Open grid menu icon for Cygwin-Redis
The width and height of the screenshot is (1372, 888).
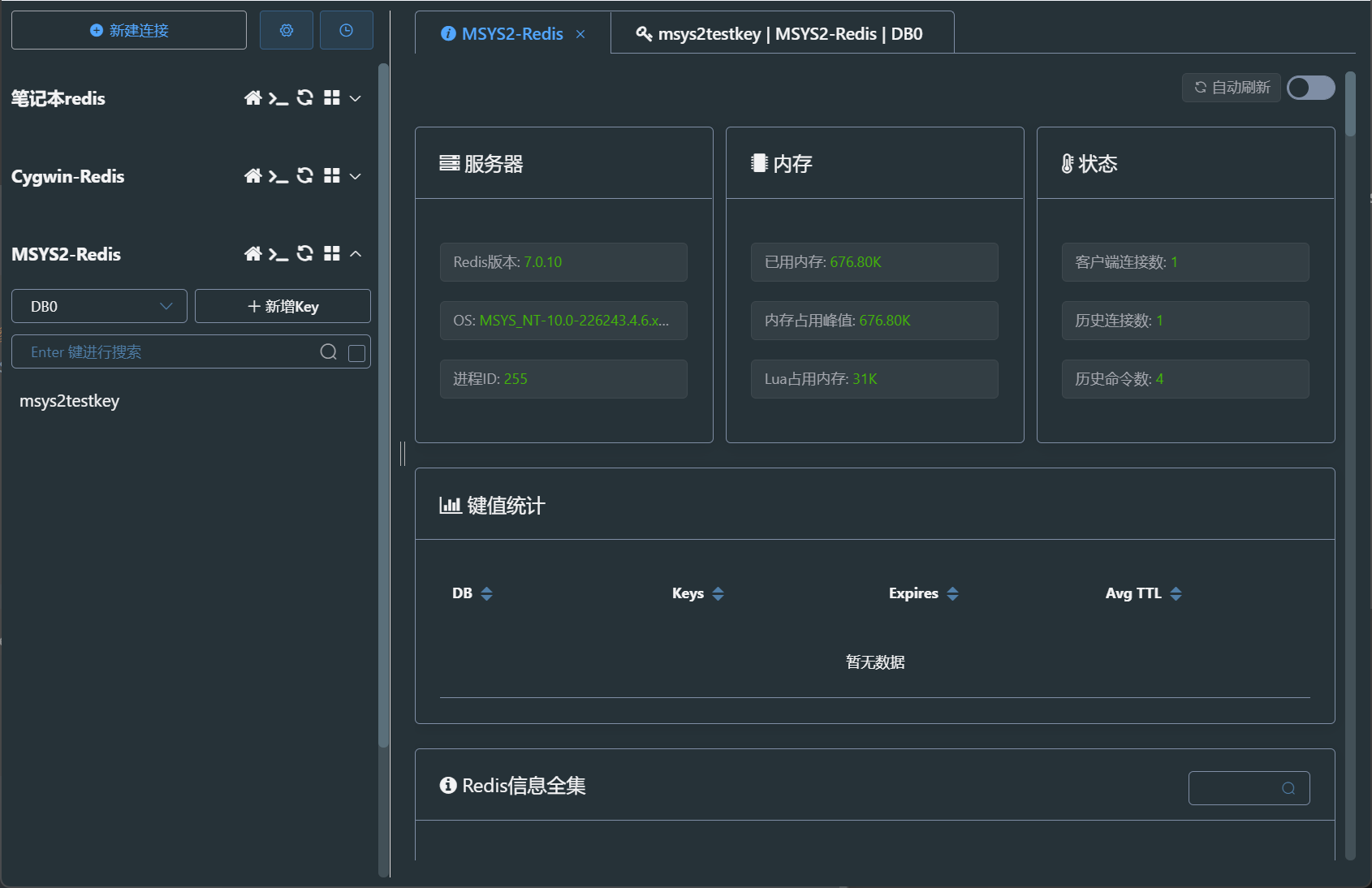[331, 176]
